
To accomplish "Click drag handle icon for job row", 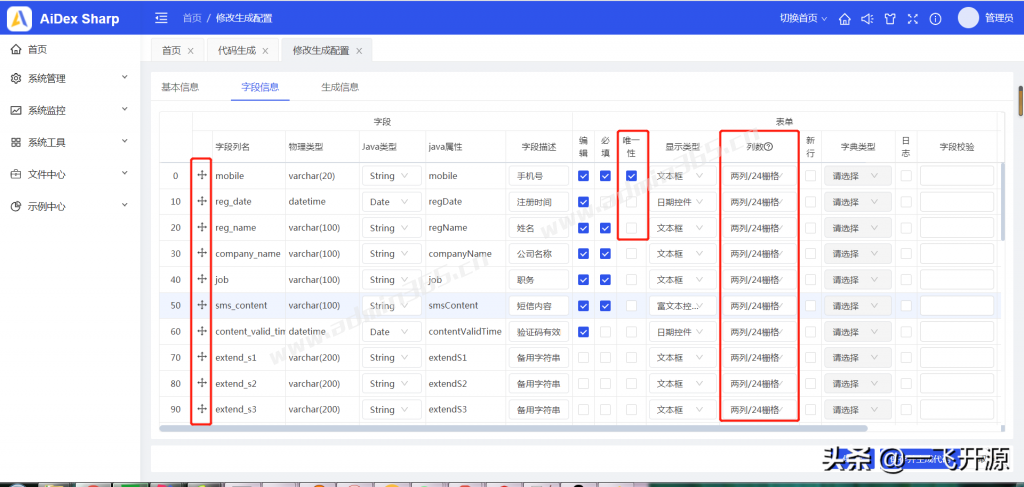I will [x=202, y=279].
